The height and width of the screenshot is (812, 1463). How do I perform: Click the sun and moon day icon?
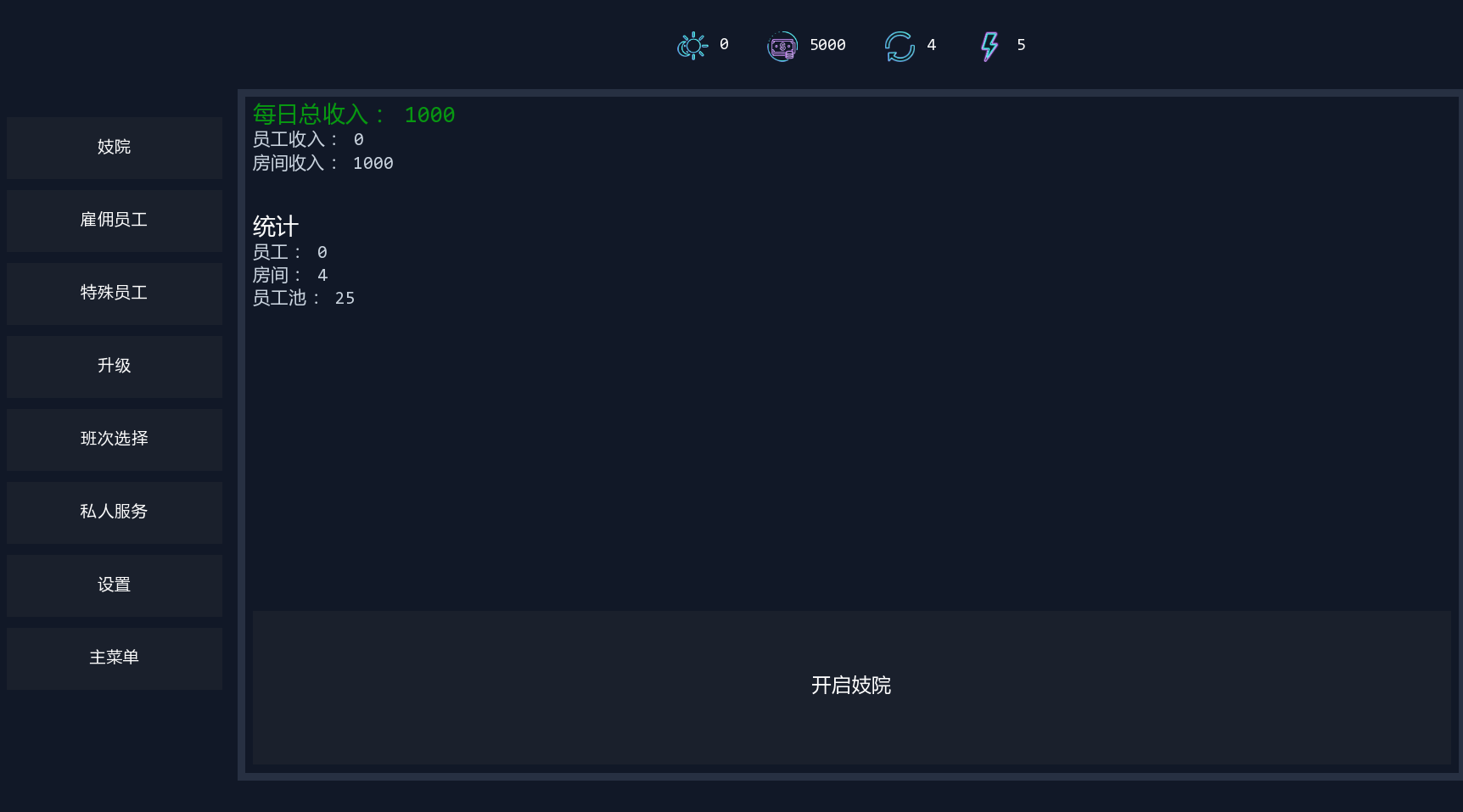click(x=692, y=46)
